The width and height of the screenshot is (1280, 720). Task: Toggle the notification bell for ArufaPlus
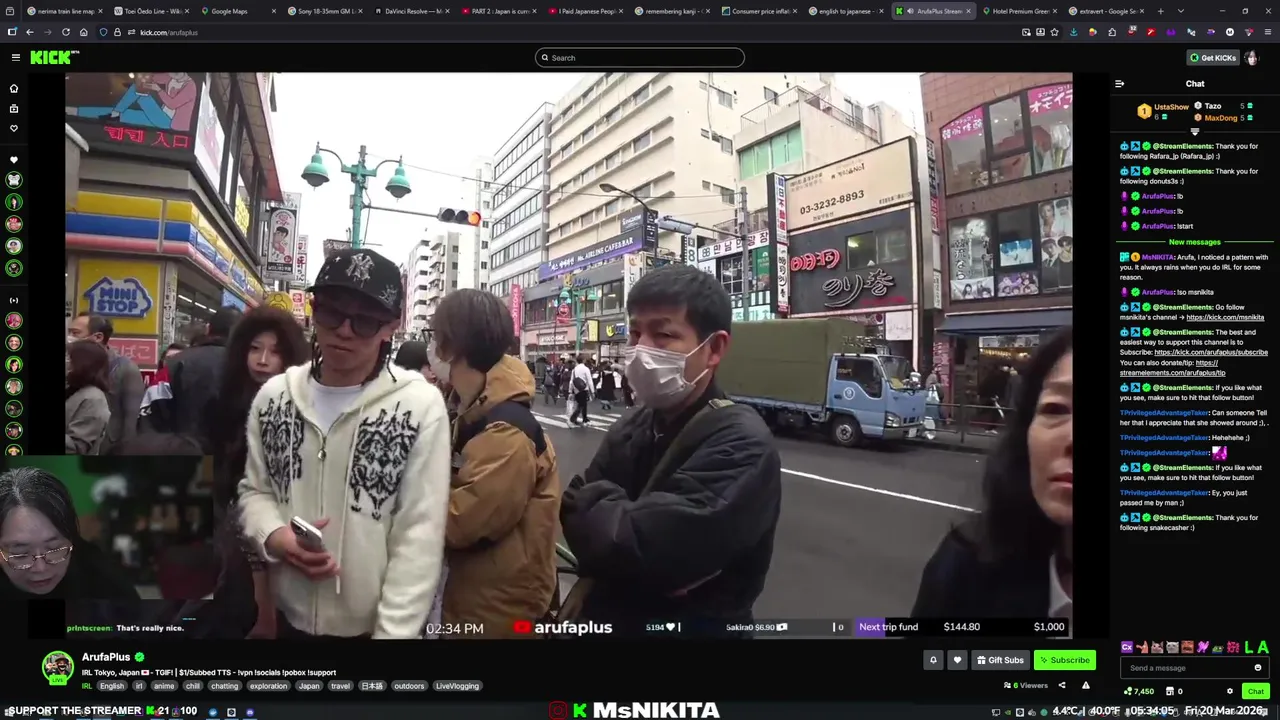933,660
